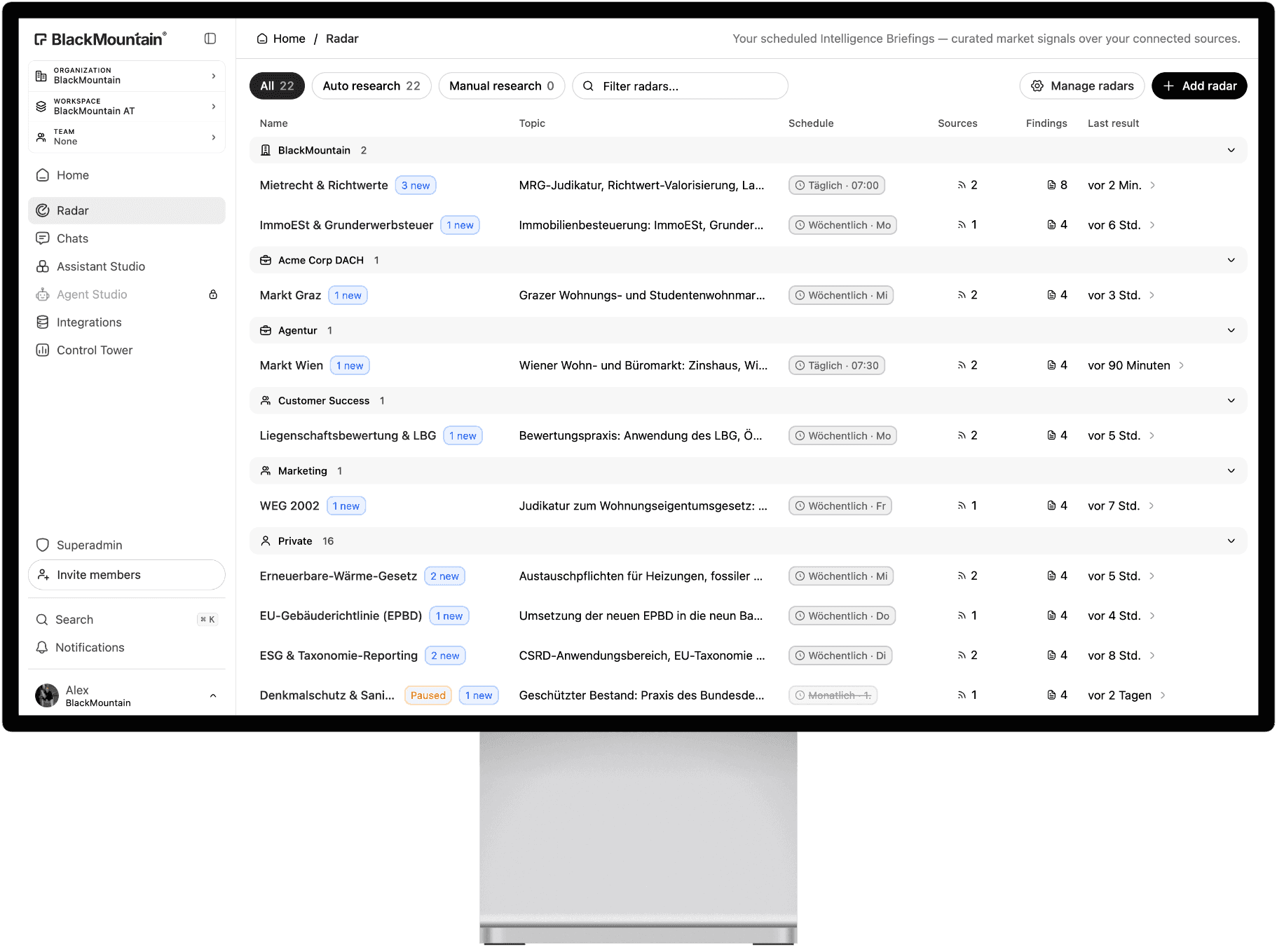Select the Manual research filter tab
The image size is (1277, 952).
click(502, 86)
